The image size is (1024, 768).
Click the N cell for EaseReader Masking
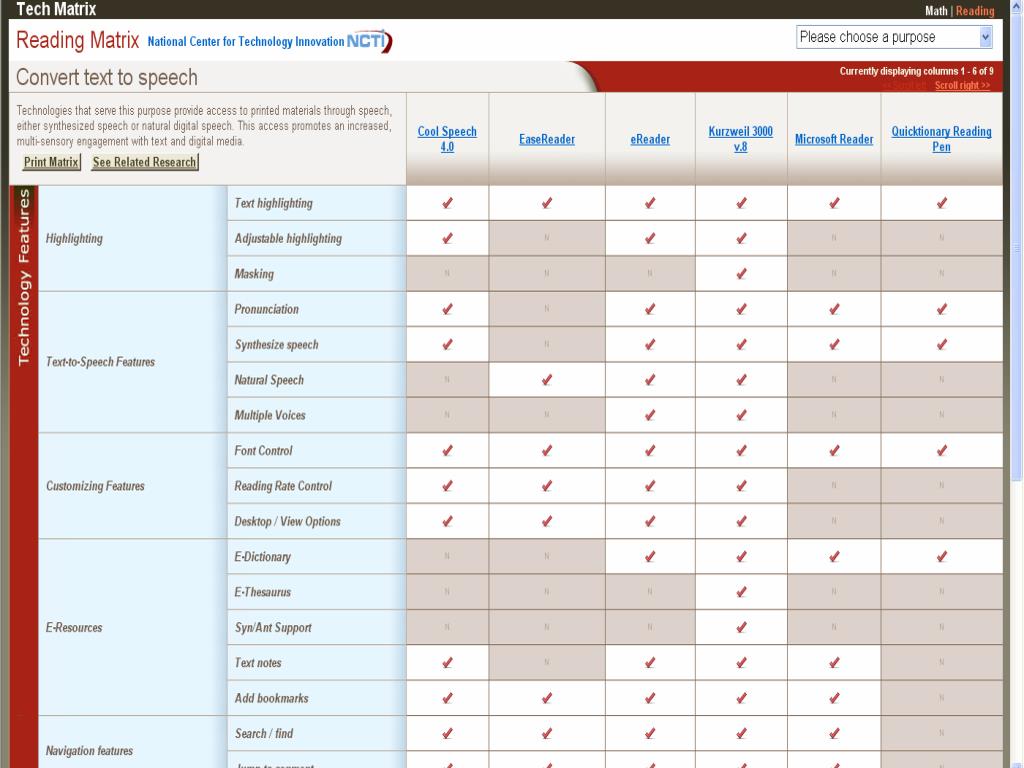click(547, 274)
